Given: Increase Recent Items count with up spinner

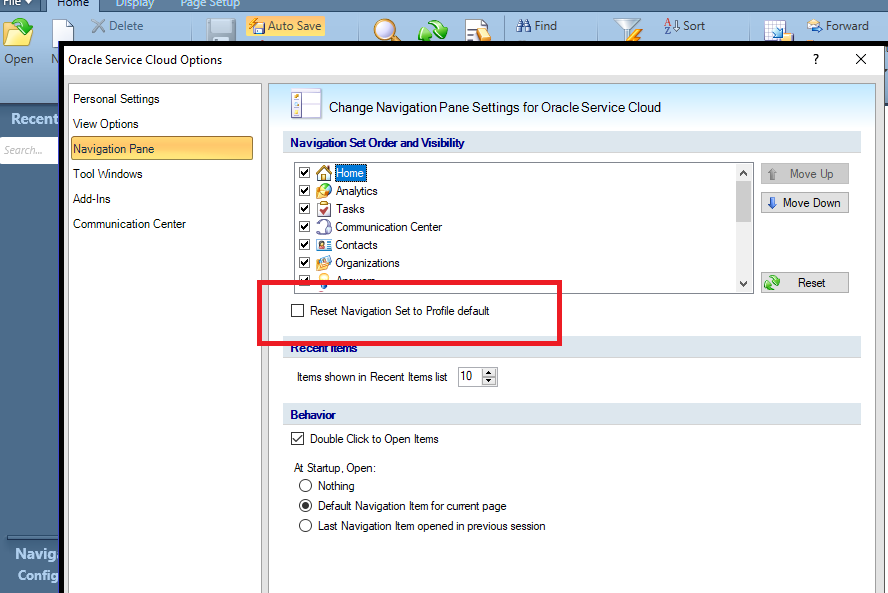Looking at the screenshot, I should [489, 373].
